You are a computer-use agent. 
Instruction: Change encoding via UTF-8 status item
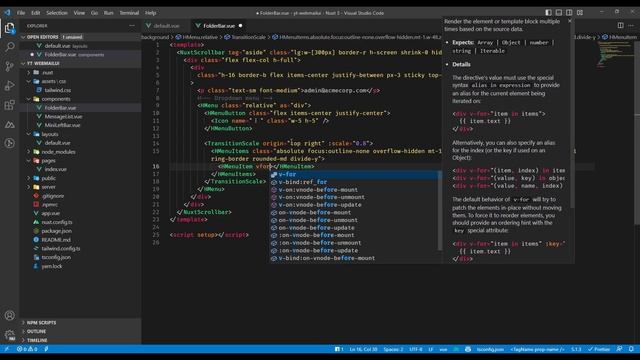click(416, 349)
